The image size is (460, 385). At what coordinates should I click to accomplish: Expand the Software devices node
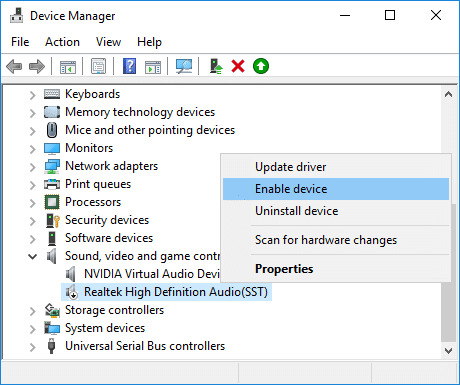(32, 239)
